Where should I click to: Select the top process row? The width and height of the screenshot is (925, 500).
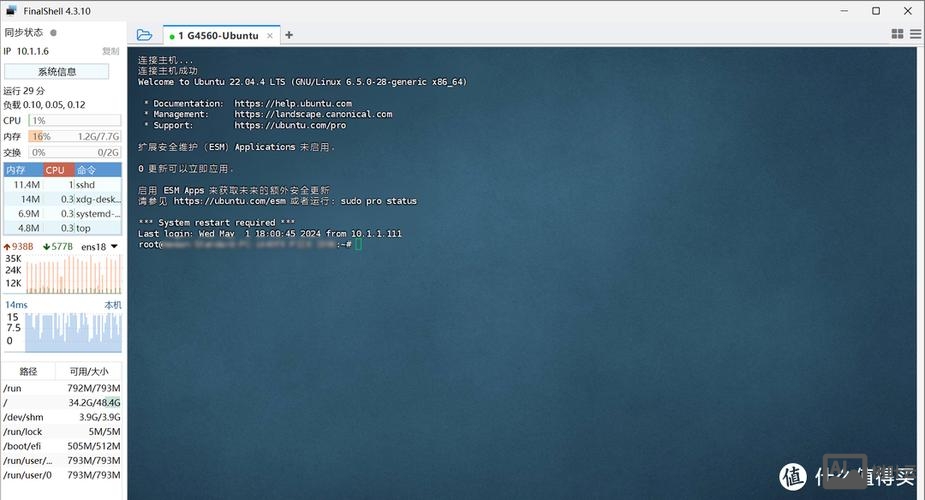pyautogui.click(x=63, y=228)
